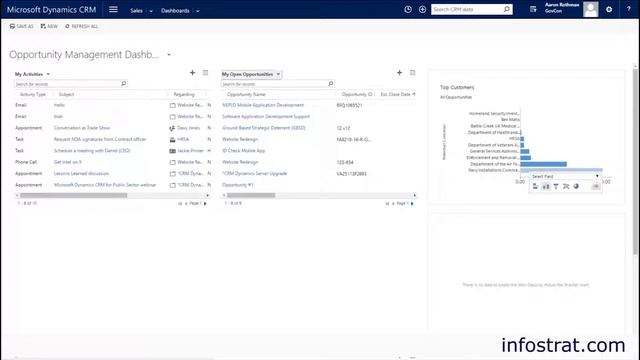Click the SAVE AS command
The width and height of the screenshot is (640, 360).
[21, 26]
